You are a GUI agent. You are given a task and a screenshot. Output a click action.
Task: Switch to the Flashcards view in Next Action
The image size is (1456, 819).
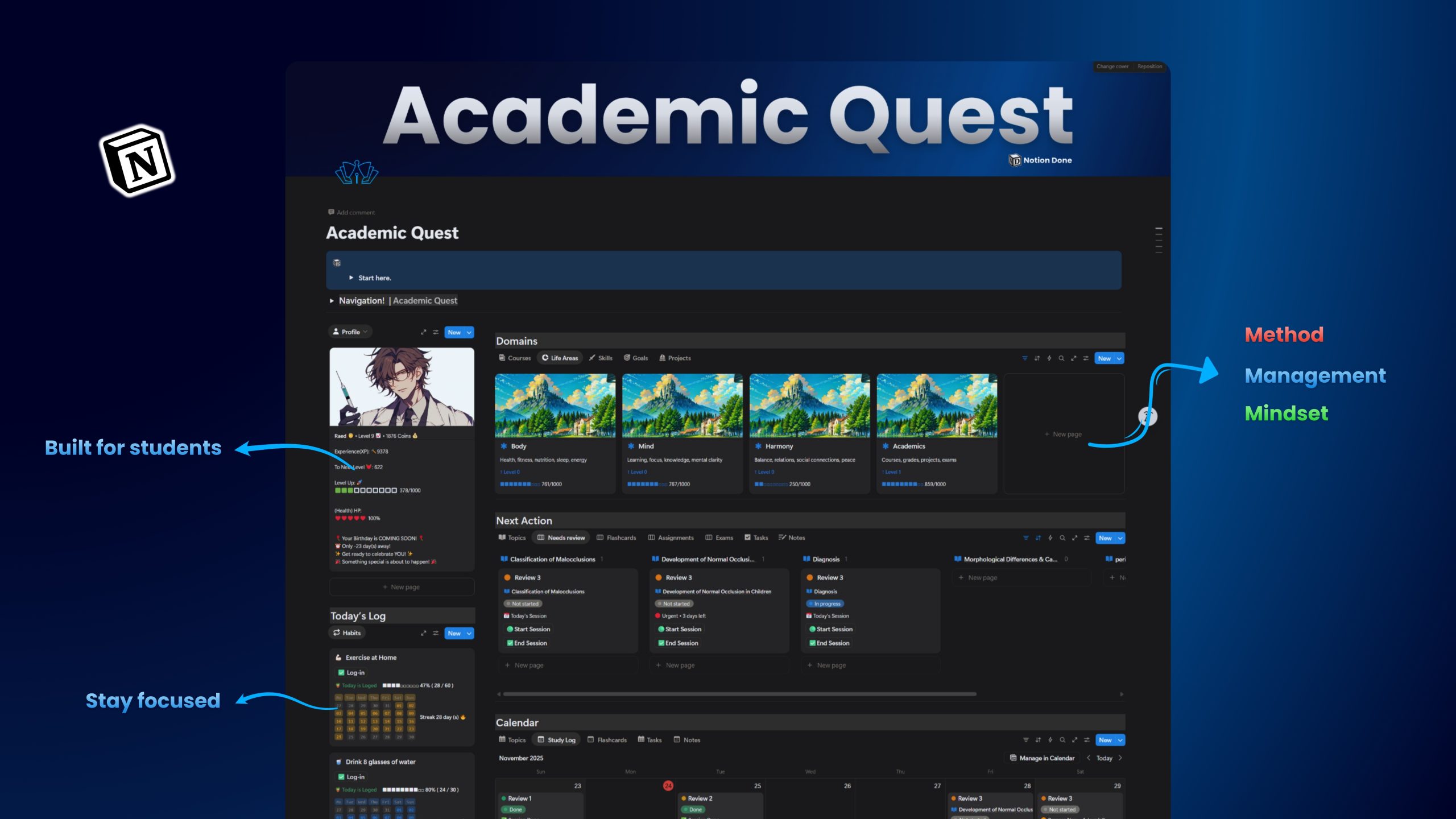617,537
